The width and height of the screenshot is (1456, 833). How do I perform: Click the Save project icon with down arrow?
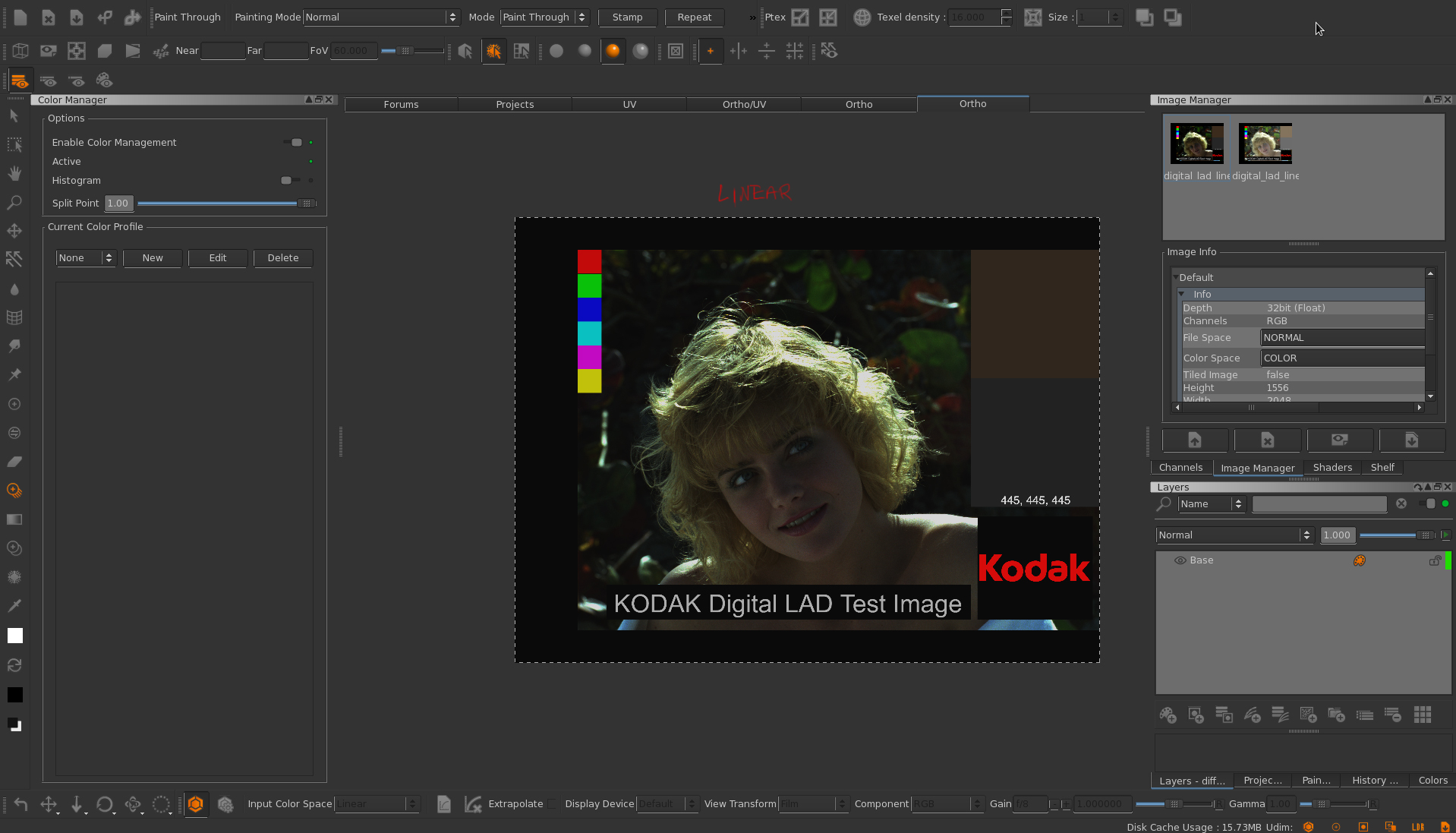77,17
